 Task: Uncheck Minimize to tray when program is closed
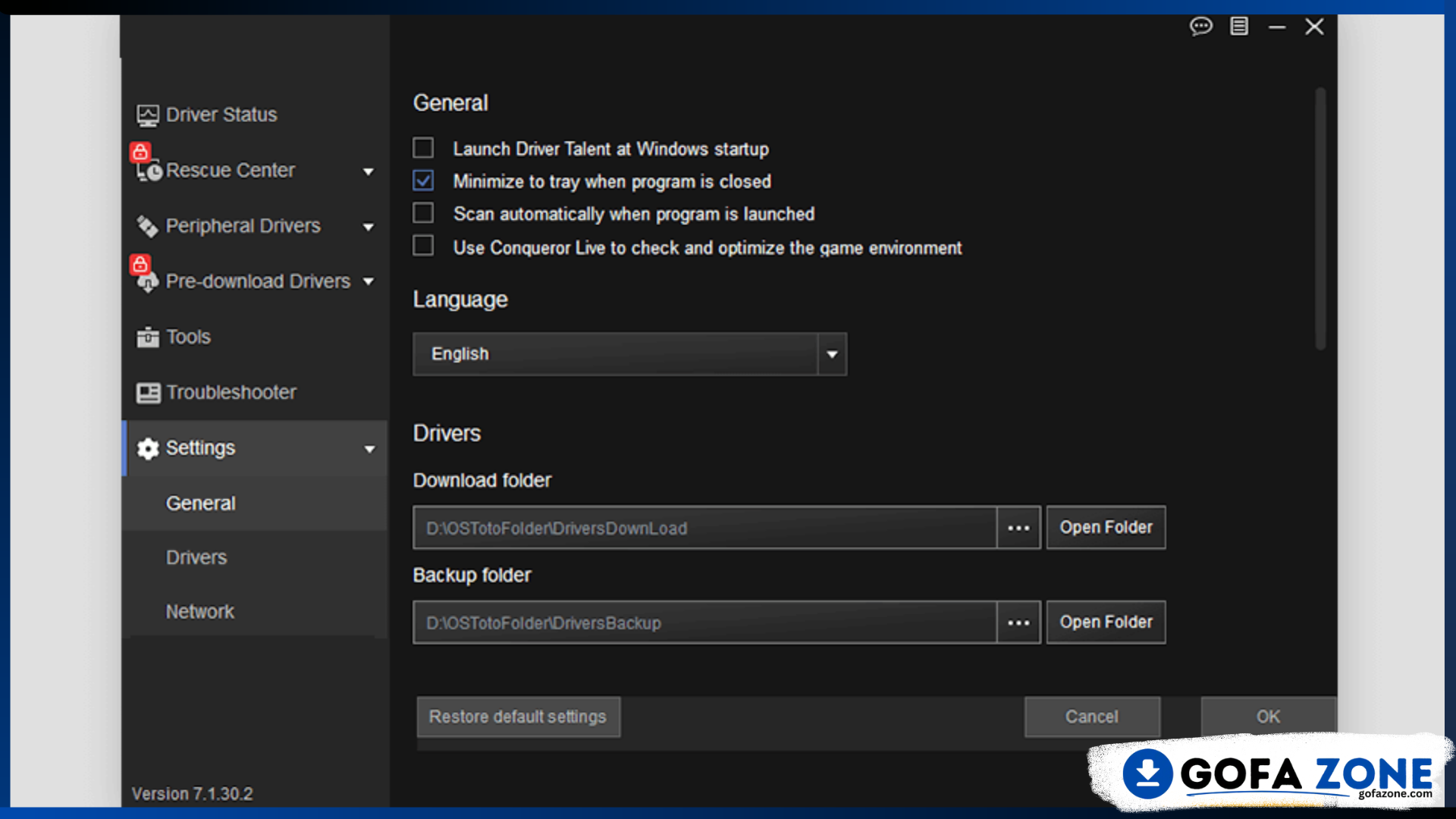coord(423,180)
